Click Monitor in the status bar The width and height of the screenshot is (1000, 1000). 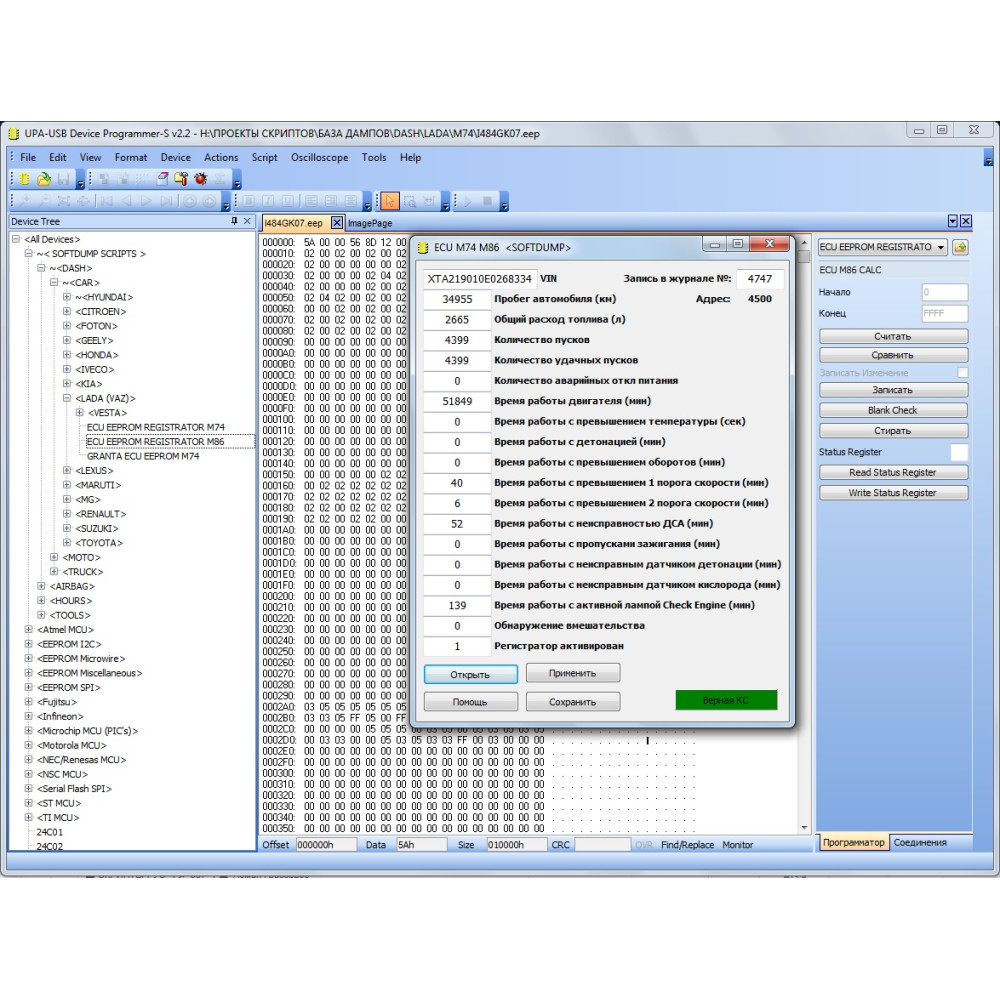click(x=738, y=844)
